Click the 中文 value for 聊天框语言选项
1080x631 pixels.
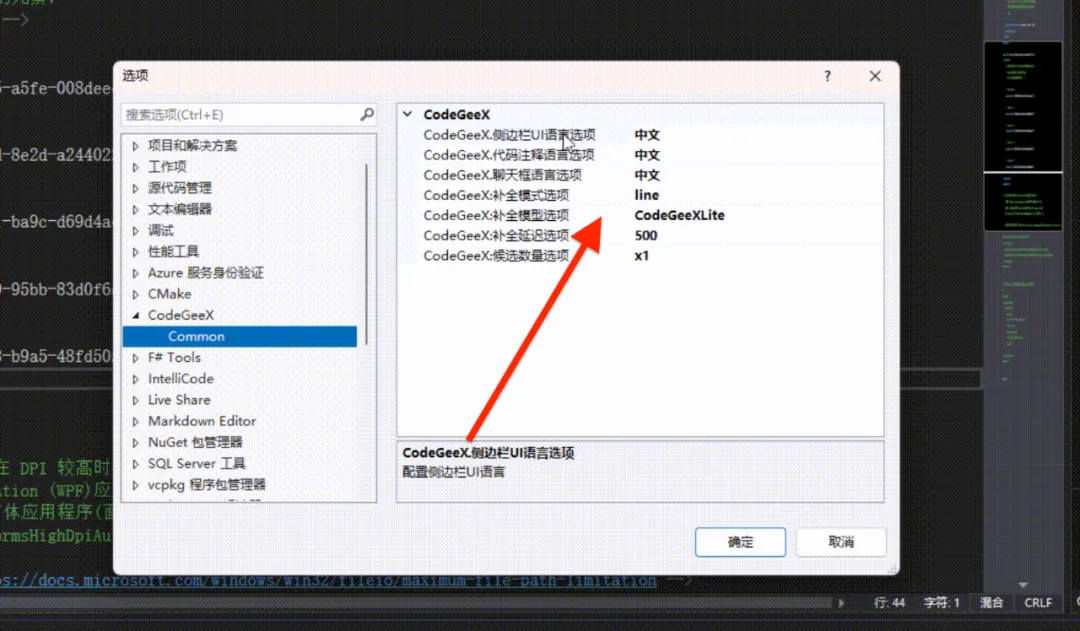[647, 175]
